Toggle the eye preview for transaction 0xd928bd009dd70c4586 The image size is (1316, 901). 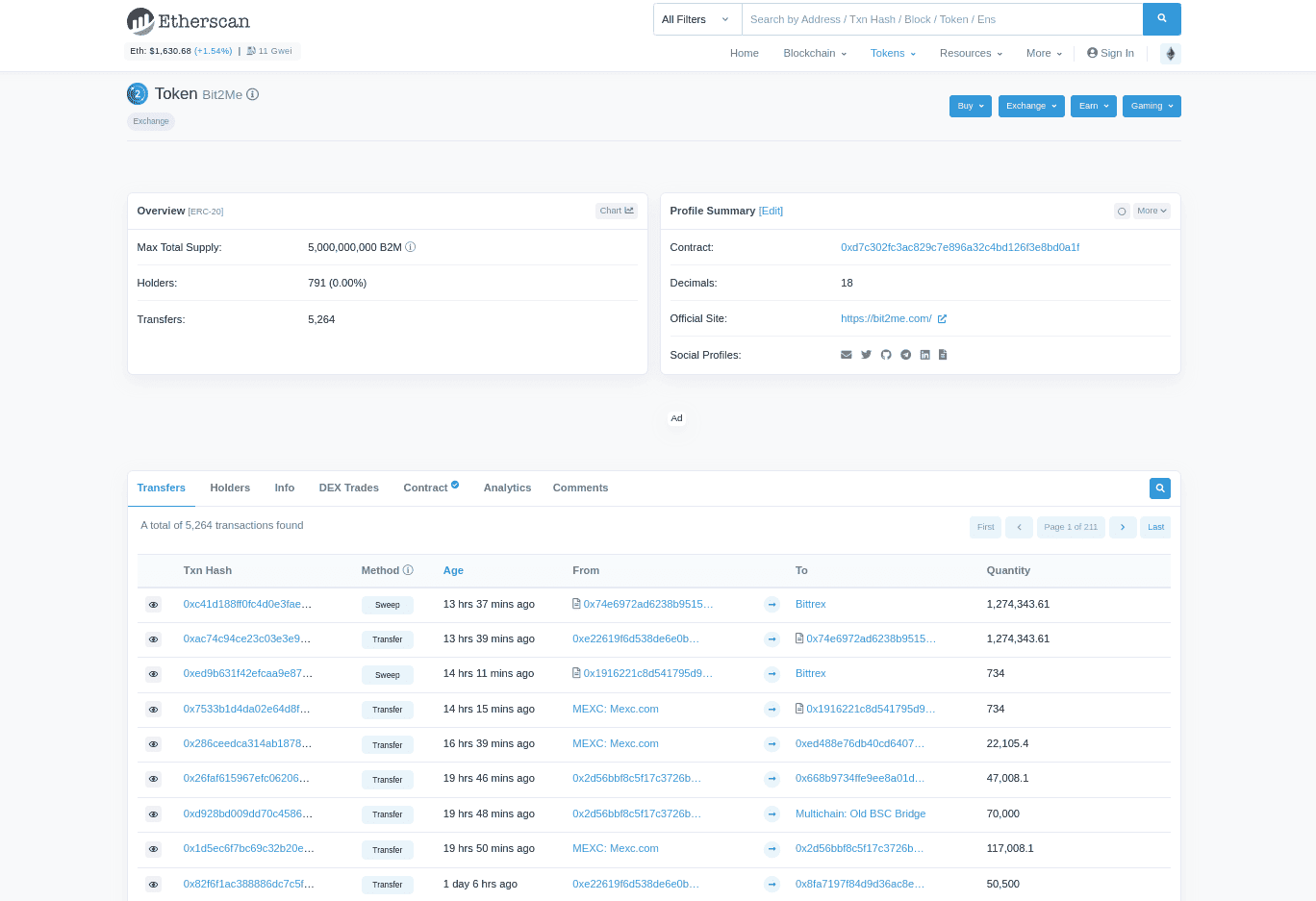point(153,814)
